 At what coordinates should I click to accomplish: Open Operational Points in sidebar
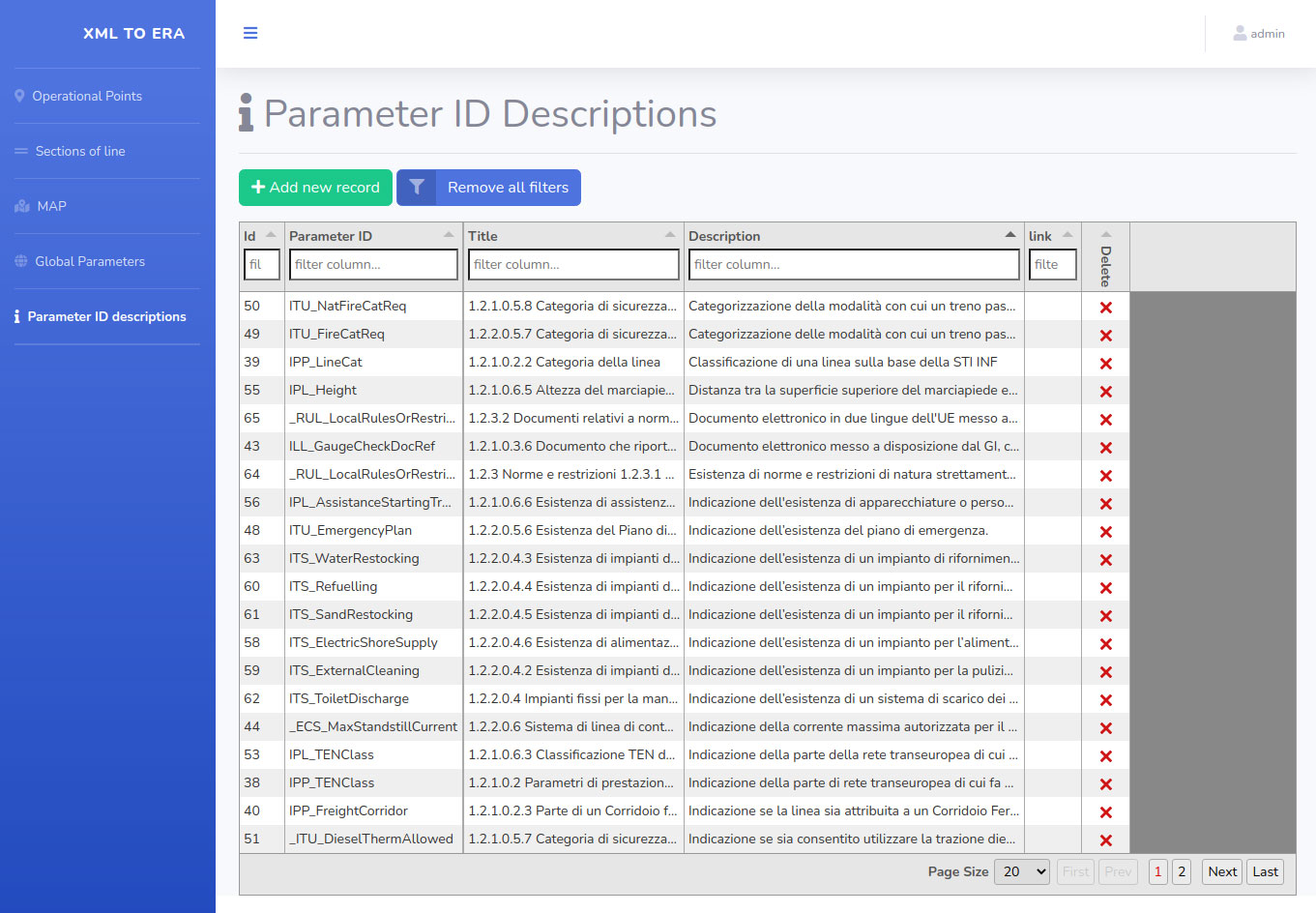[87, 96]
